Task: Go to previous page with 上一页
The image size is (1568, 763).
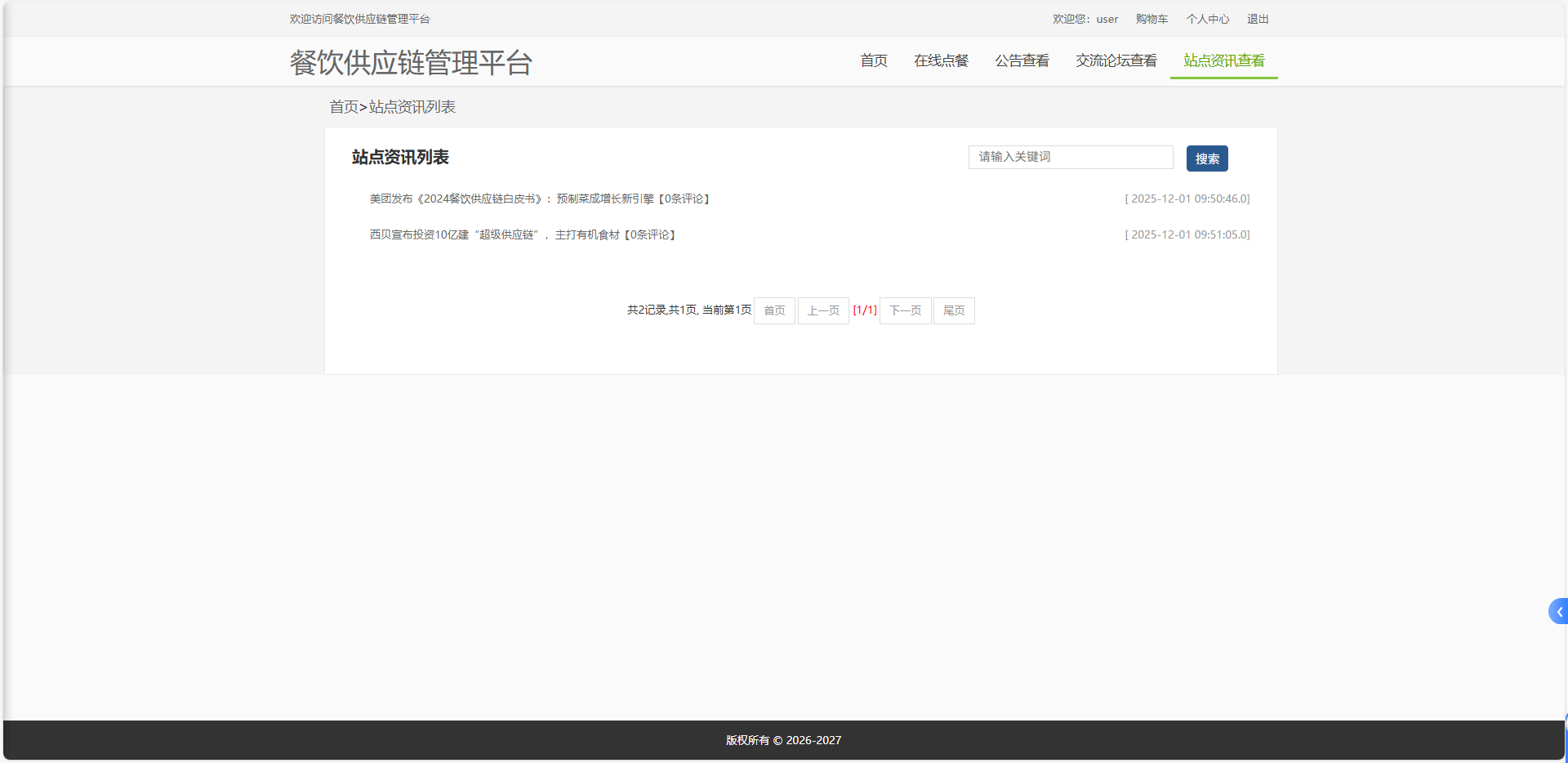Action: (x=823, y=310)
